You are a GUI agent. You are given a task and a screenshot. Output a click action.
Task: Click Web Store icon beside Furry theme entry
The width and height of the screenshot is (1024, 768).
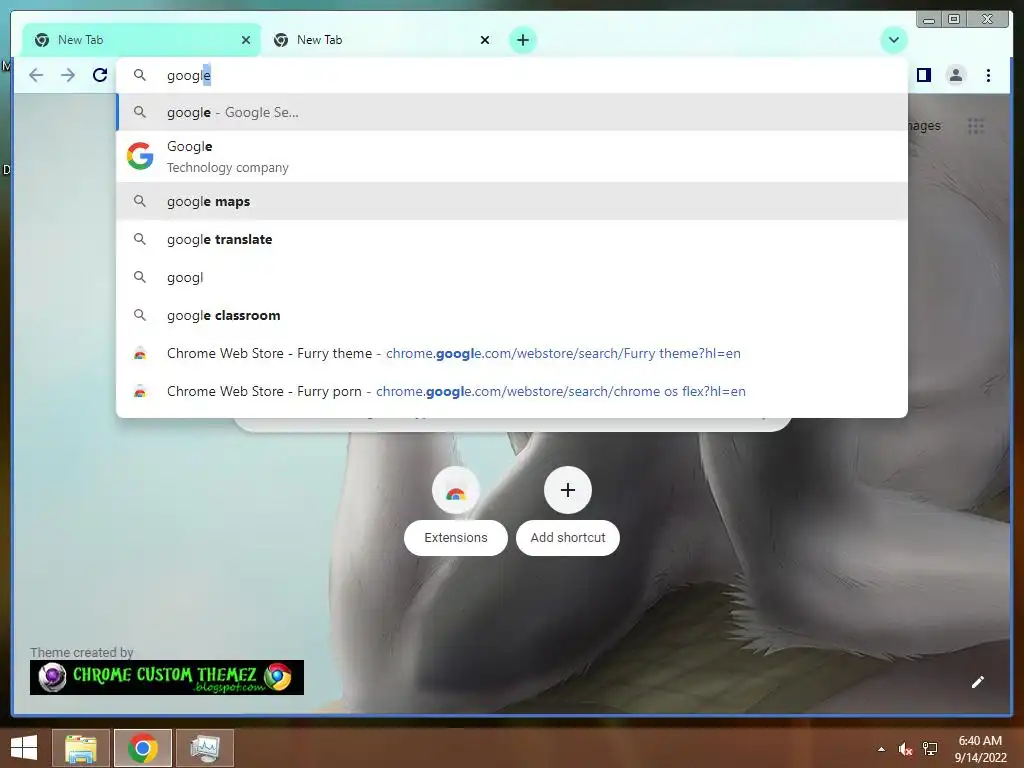click(x=140, y=354)
